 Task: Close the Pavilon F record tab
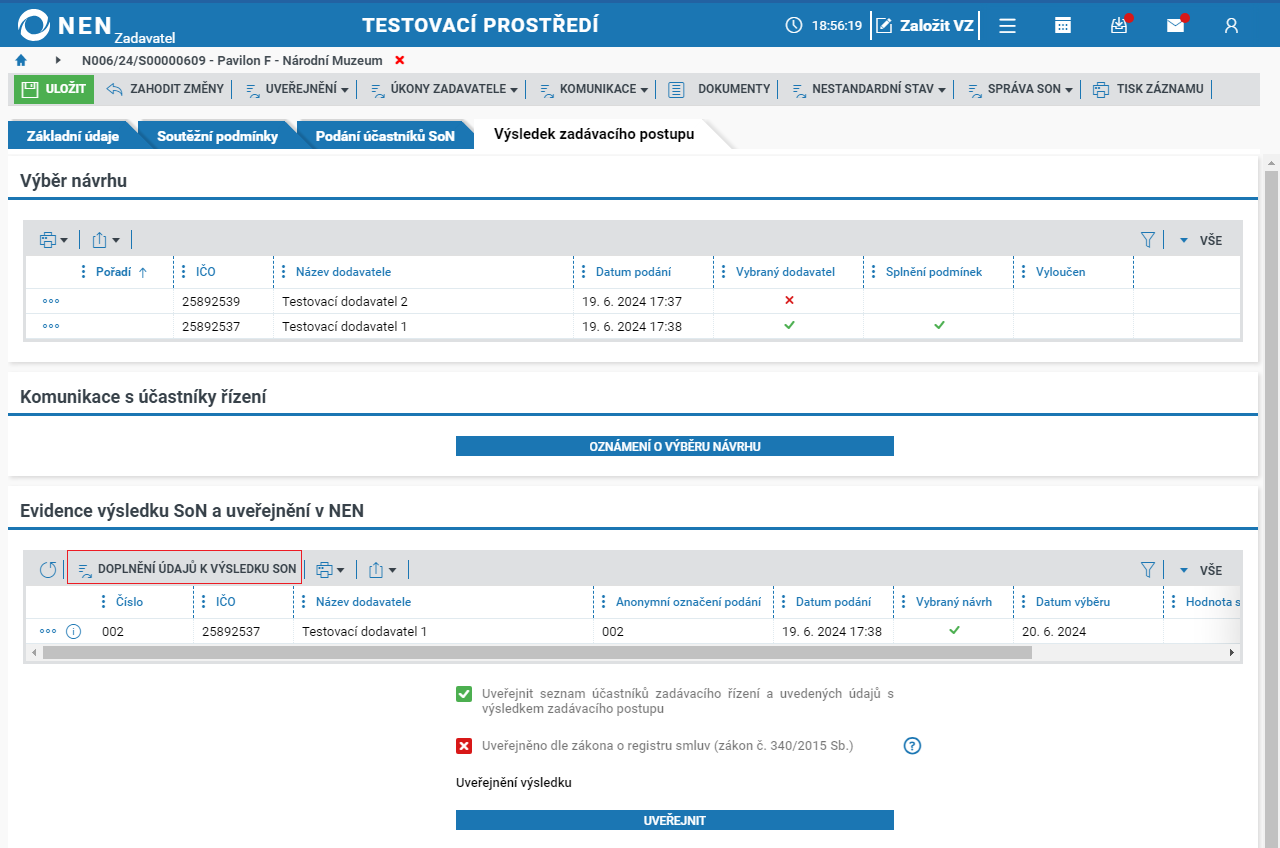400,60
